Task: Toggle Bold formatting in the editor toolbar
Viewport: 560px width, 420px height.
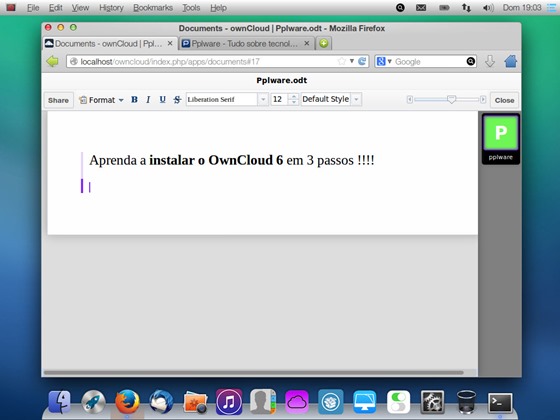Action: [x=134, y=100]
